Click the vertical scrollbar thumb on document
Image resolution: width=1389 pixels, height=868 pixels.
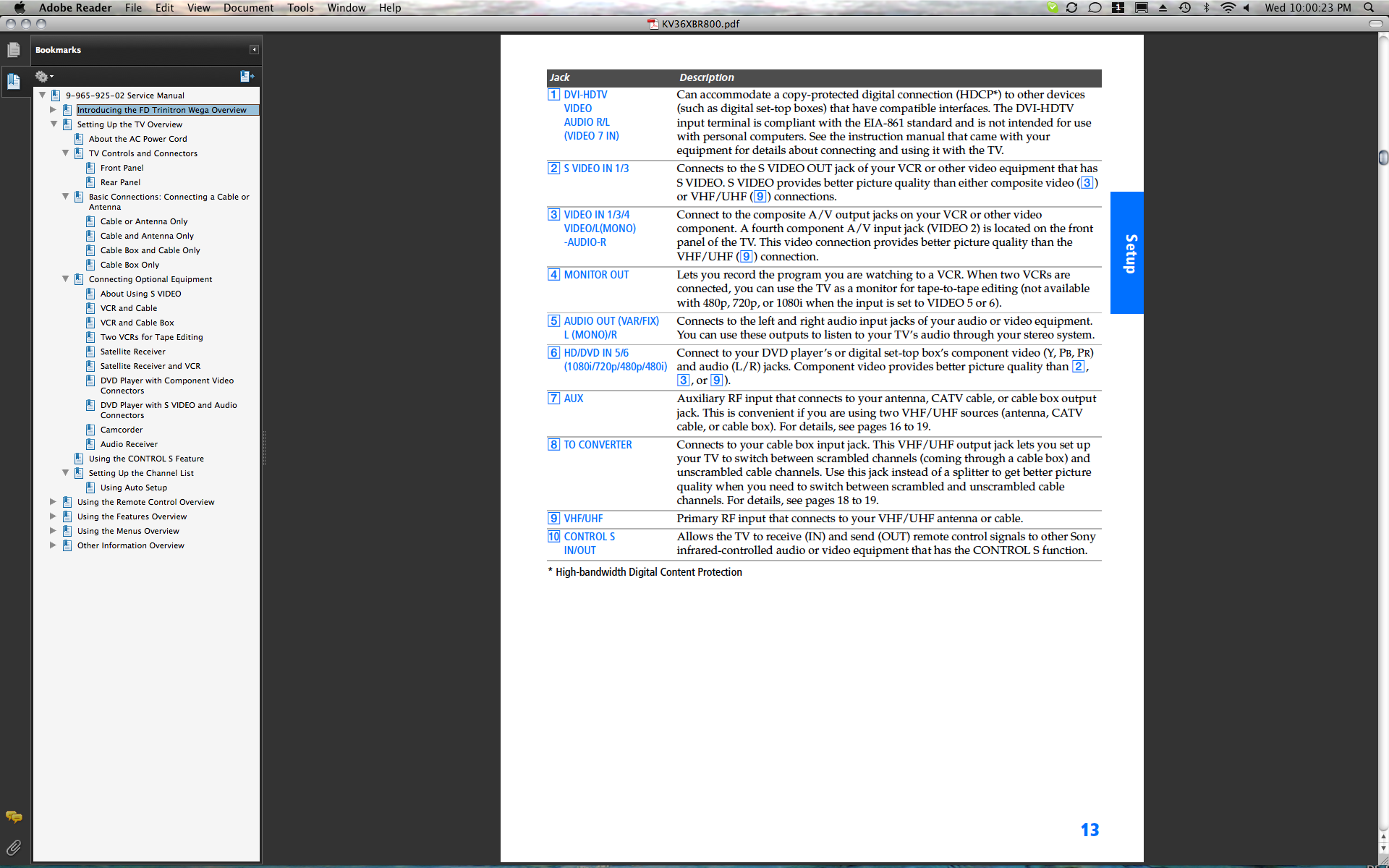coord(1382,157)
